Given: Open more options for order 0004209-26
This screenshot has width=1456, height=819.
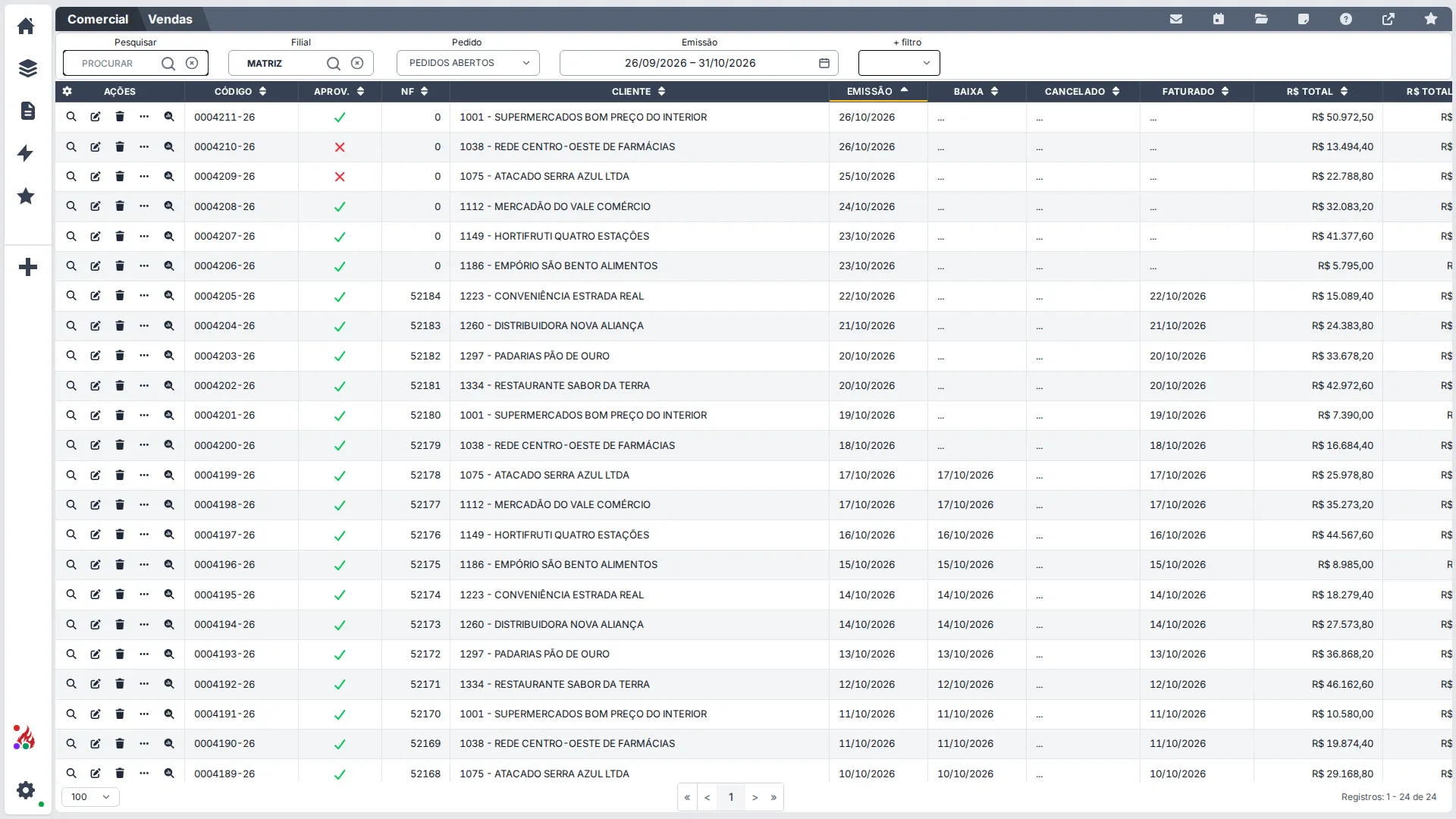Looking at the screenshot, I should [144, 176].
